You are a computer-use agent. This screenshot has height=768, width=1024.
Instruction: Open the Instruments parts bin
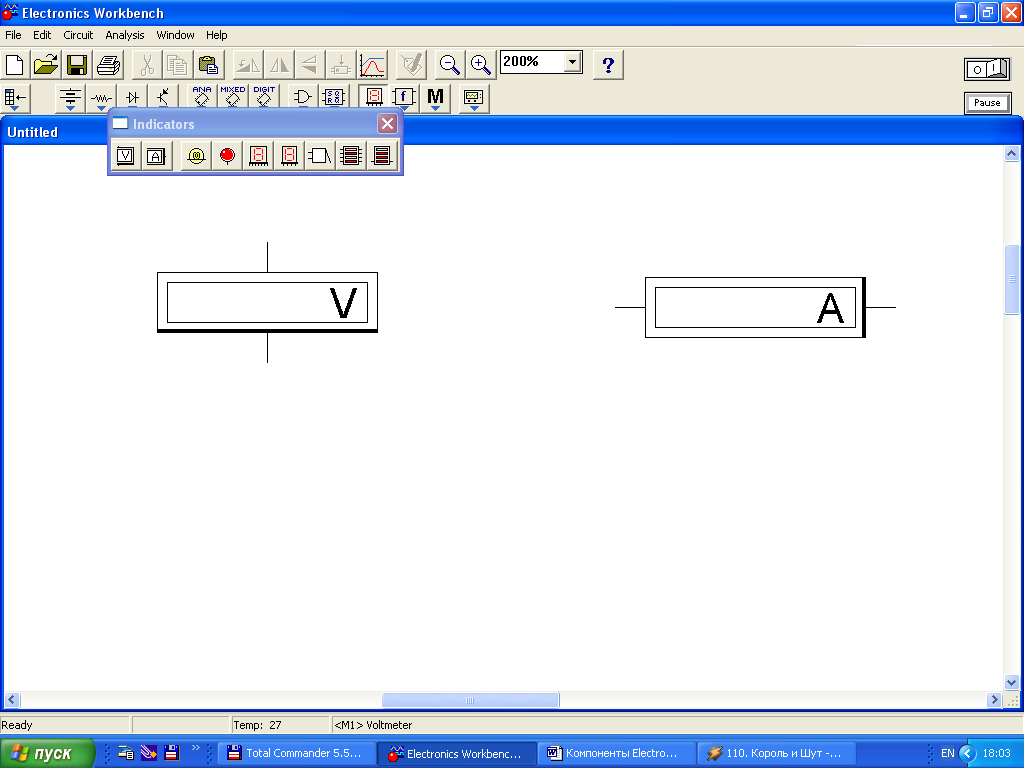pos(473,98)
